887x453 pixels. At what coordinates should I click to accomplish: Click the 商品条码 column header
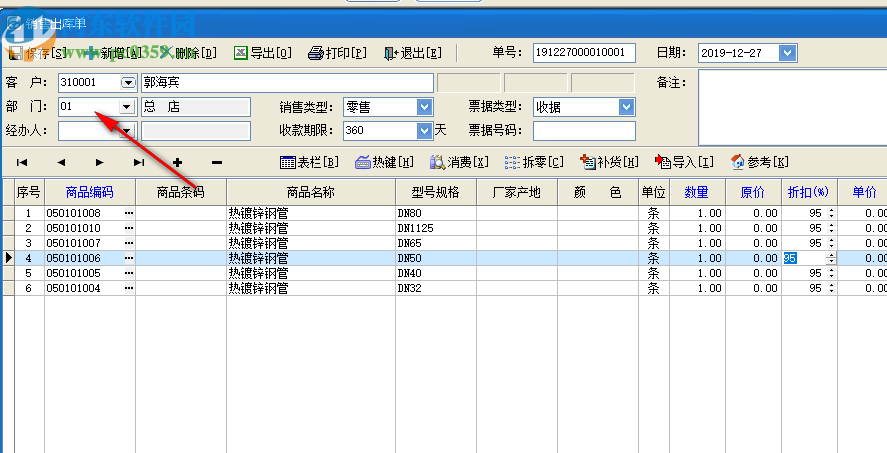click(x=180, y=192)
